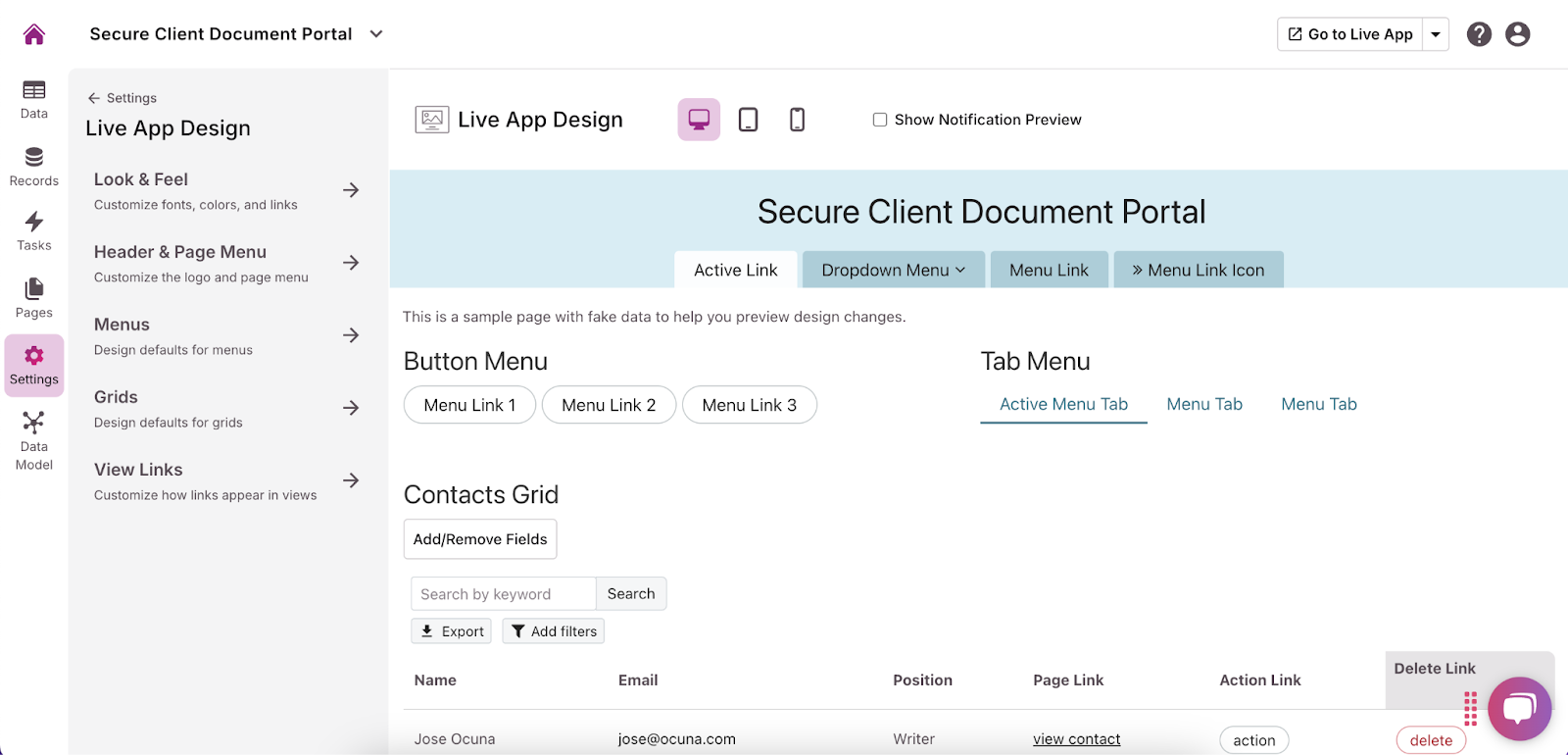Image resolution: width=1568 pixels, height=755 pixels.
Task: Enable Show Notification Preview checkbox
Action: [x=880, y=120]
